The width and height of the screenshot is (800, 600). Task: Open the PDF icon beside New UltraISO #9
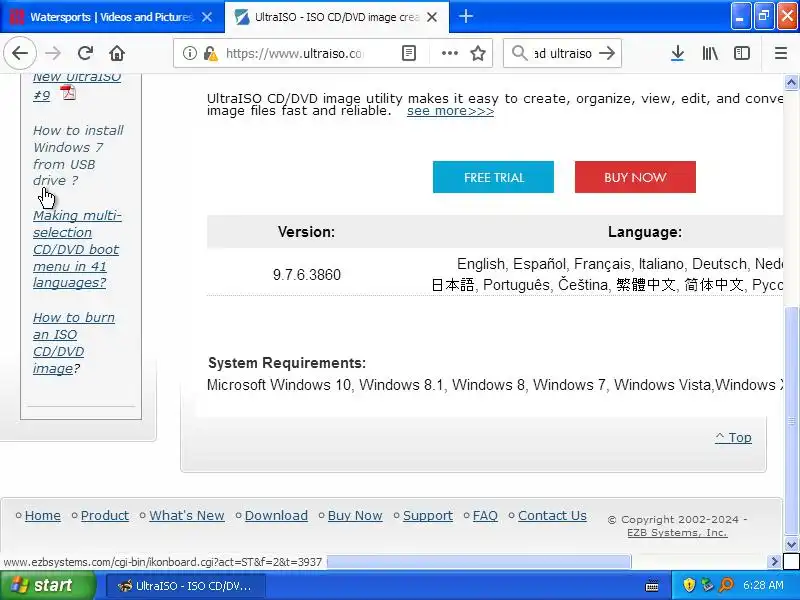pyautogui.click(x=68, y=93)
